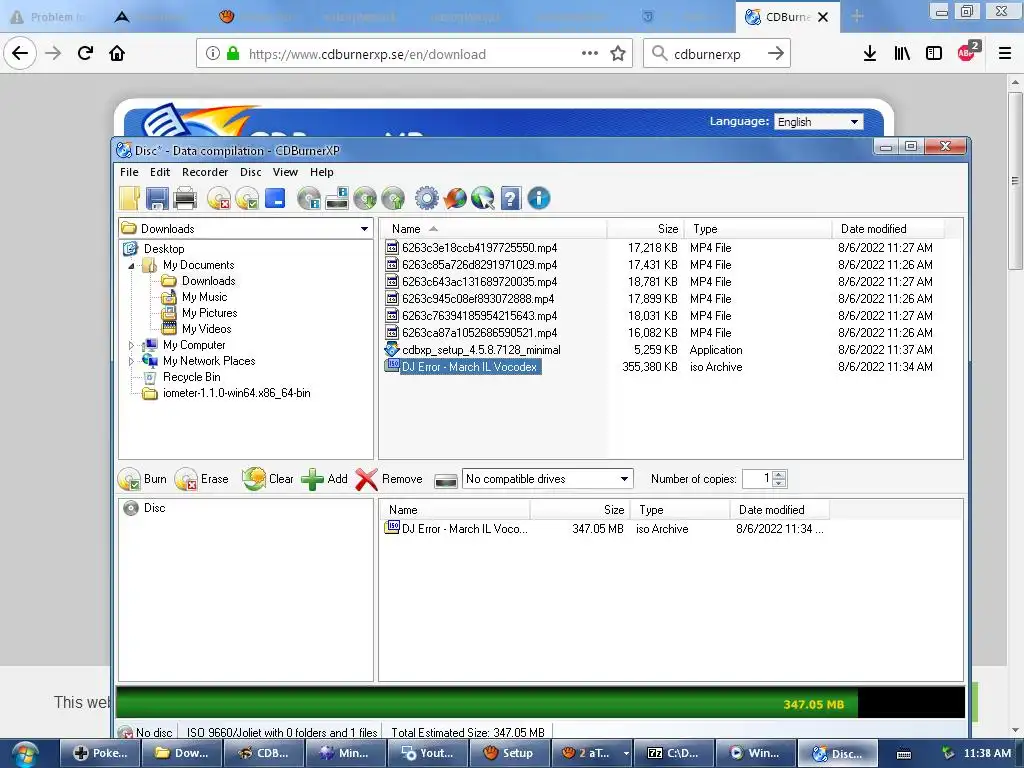Open the question mark help icon

[x=511, y=198]
